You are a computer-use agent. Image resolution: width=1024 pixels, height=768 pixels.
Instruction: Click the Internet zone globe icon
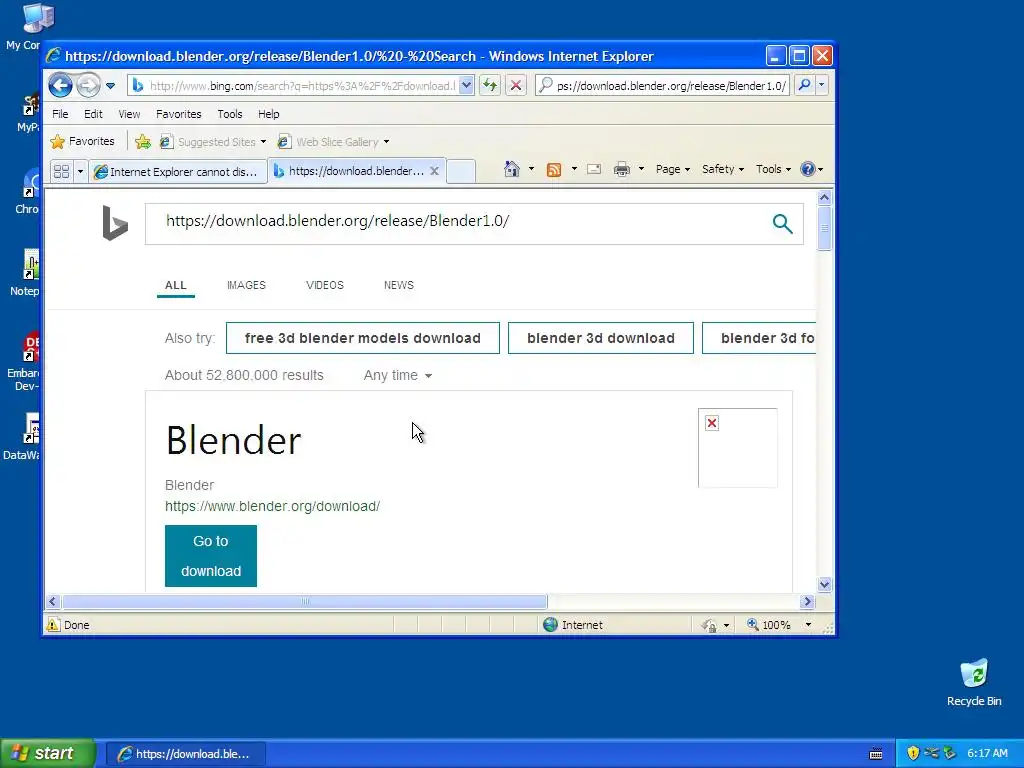(551, 625)
